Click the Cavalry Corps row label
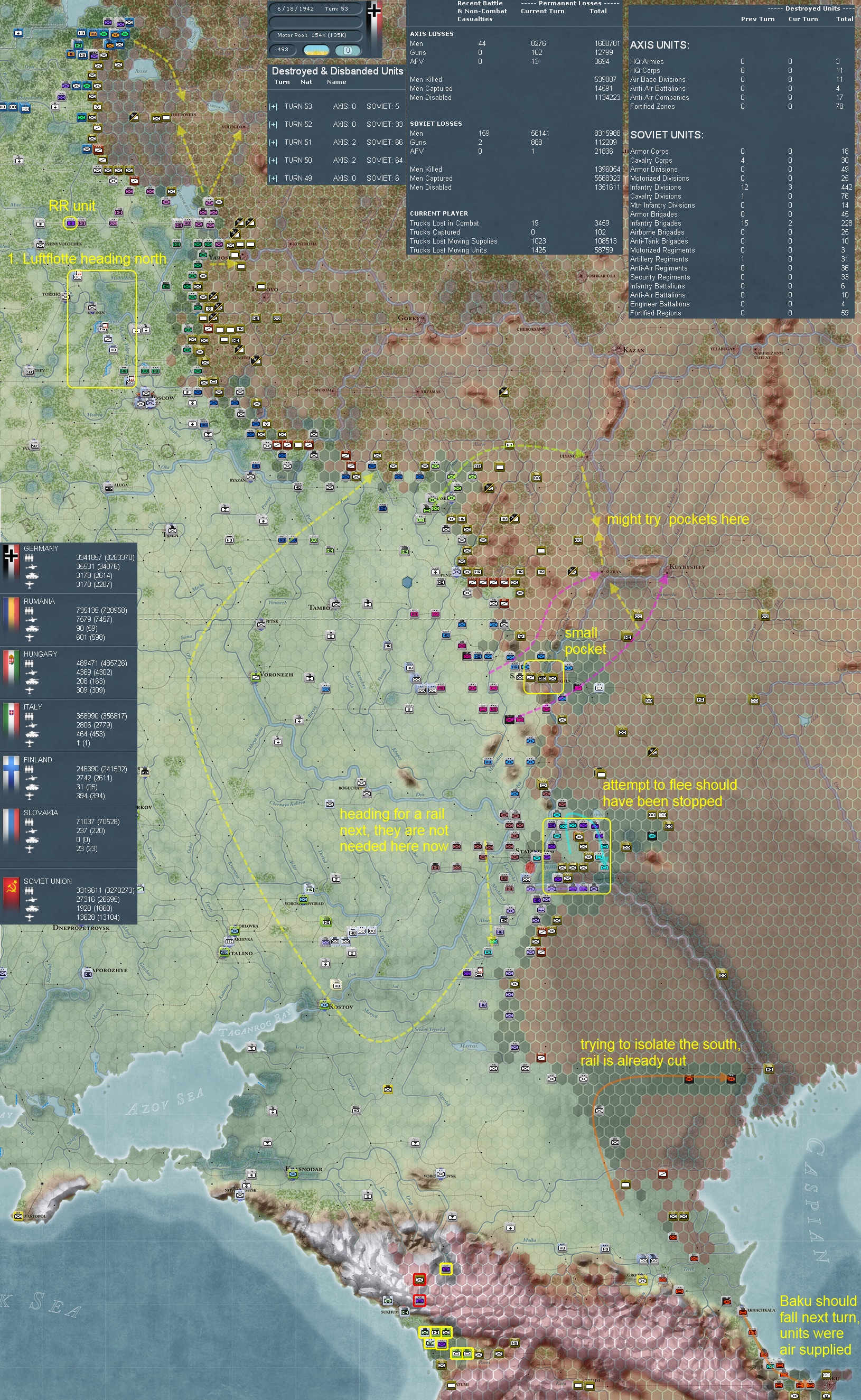 [x=651, y=161]
